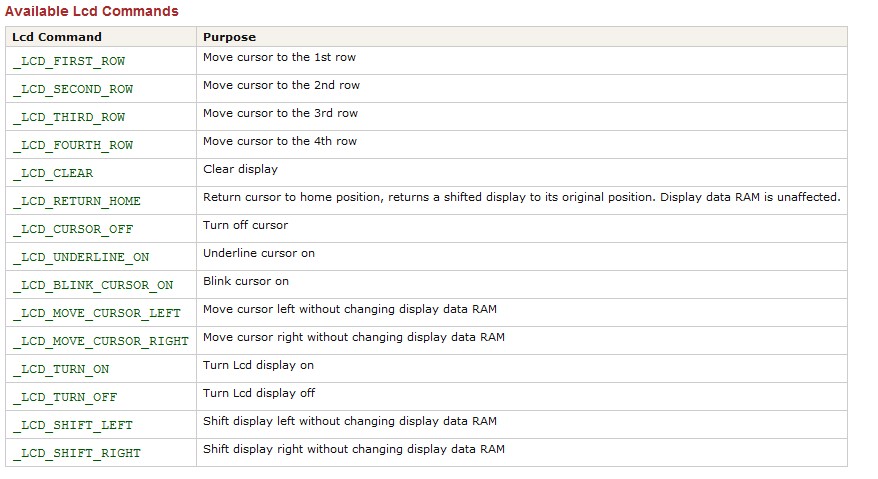Select the _LCD_MOVE_CURSOR_LEFT command
The image size is (878, 479).
pyautogui.click(x=97, y=313)
